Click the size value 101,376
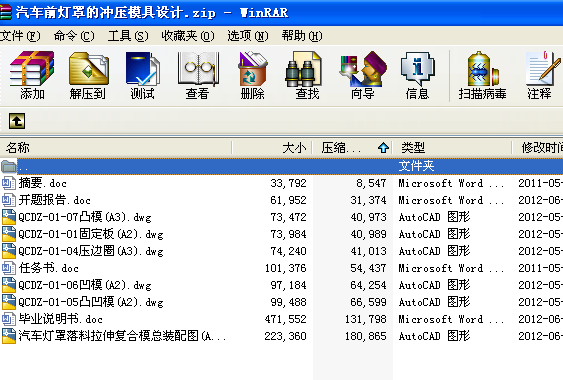The width and height of the screenshot is (563, 380). (285, 268)
